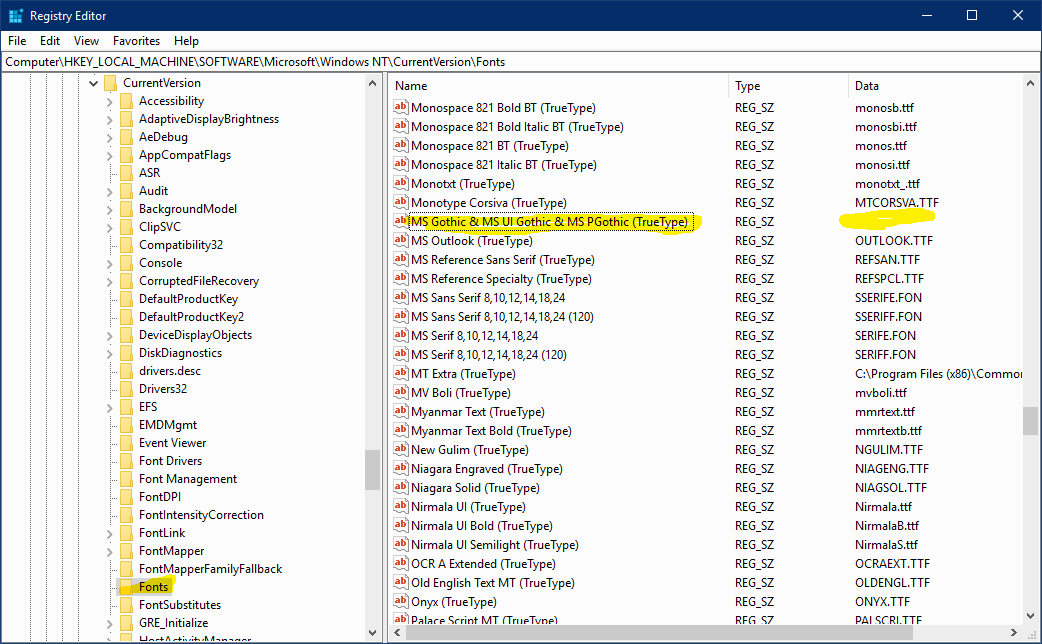Sort values by the Name column header

pos(558,86)
